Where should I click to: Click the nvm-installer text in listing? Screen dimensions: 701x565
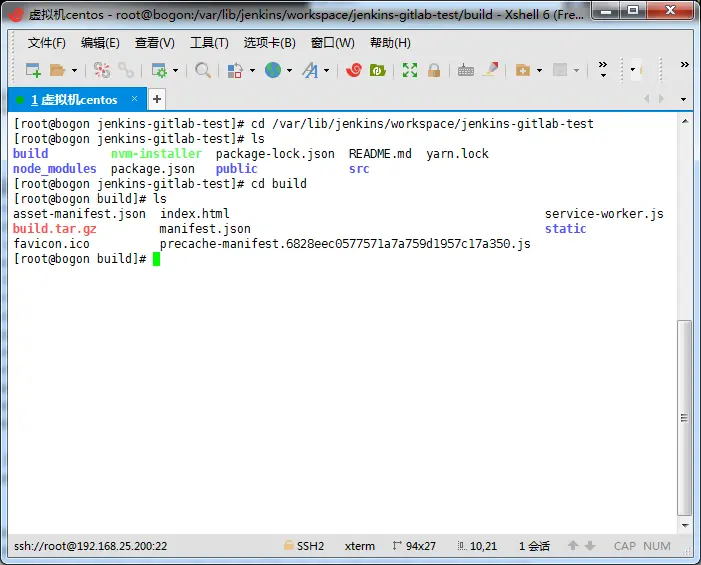coord(156,154)
